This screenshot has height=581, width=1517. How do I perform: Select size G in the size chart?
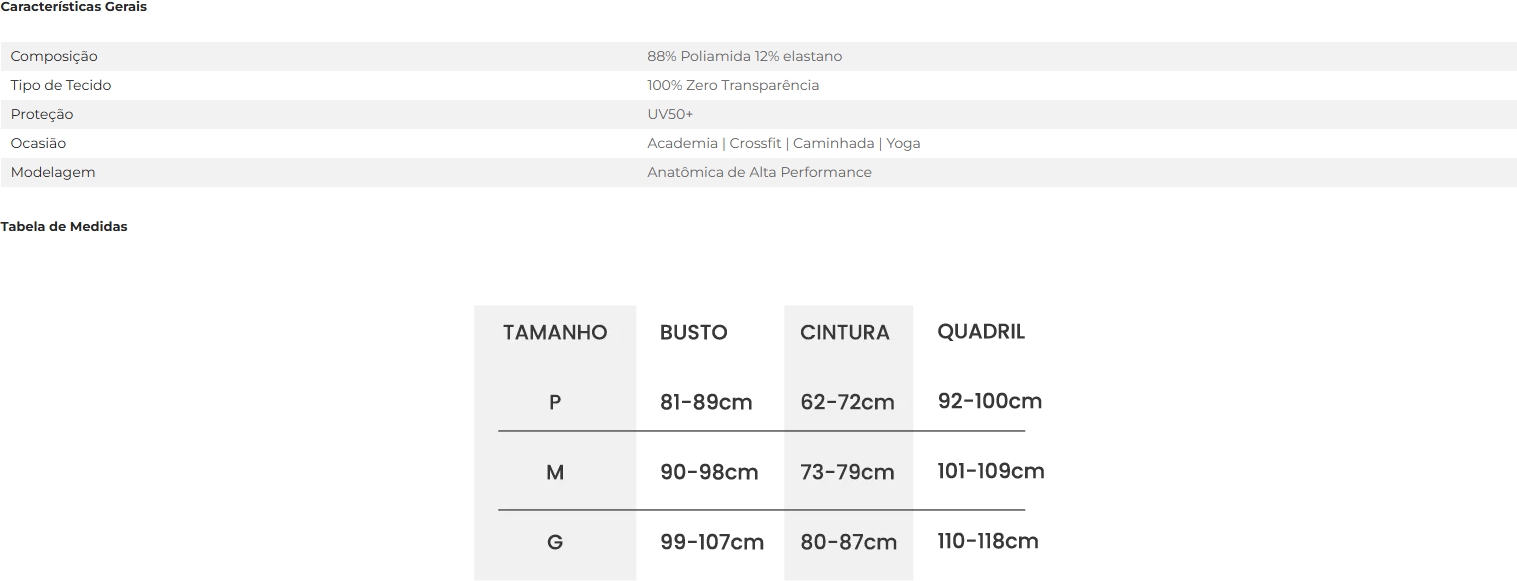click(x=555, y=543)
